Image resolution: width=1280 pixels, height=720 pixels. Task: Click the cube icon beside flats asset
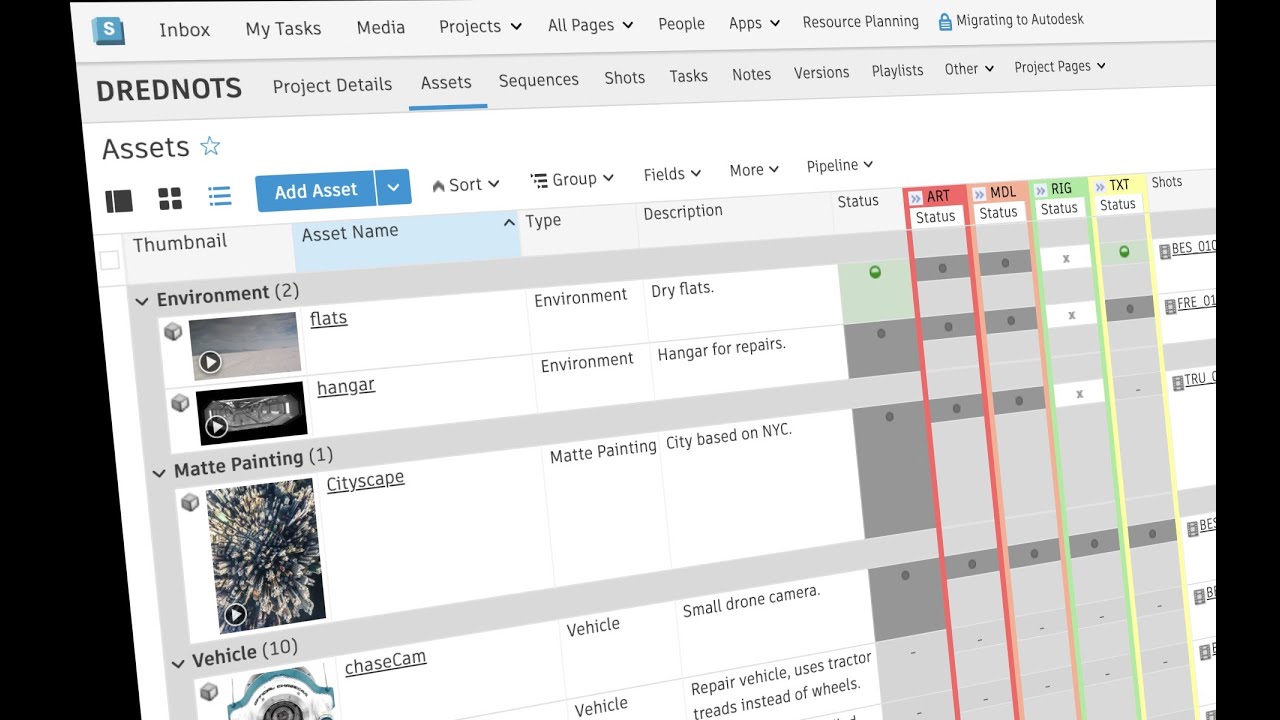click(x=172, y=331)
